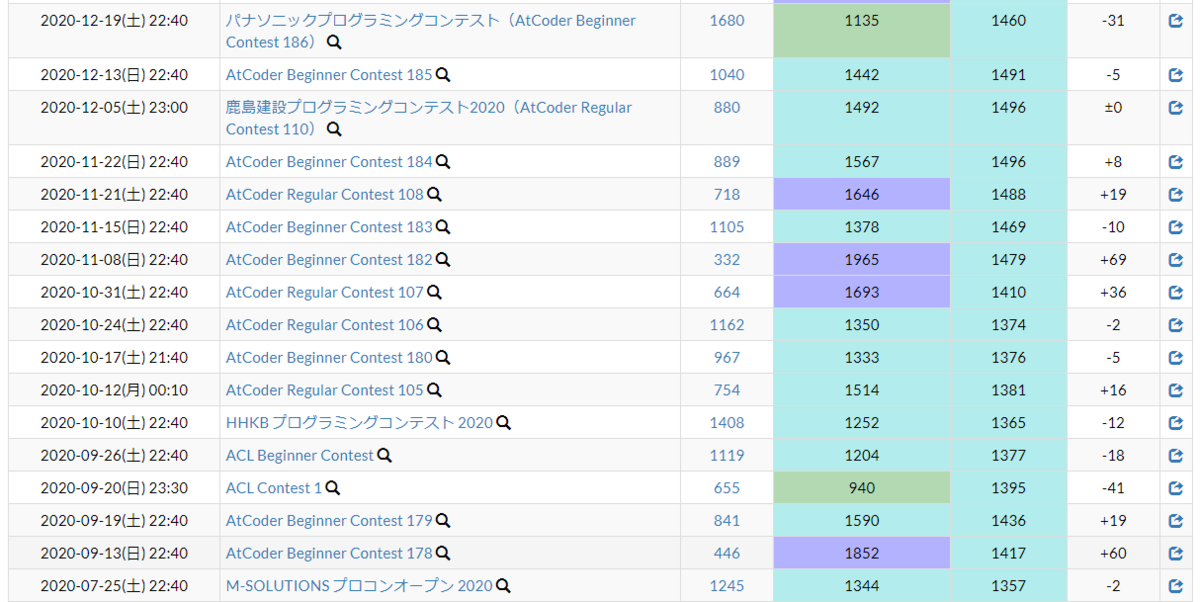Open ACL Contest 1 link

[x=274, y=488]
